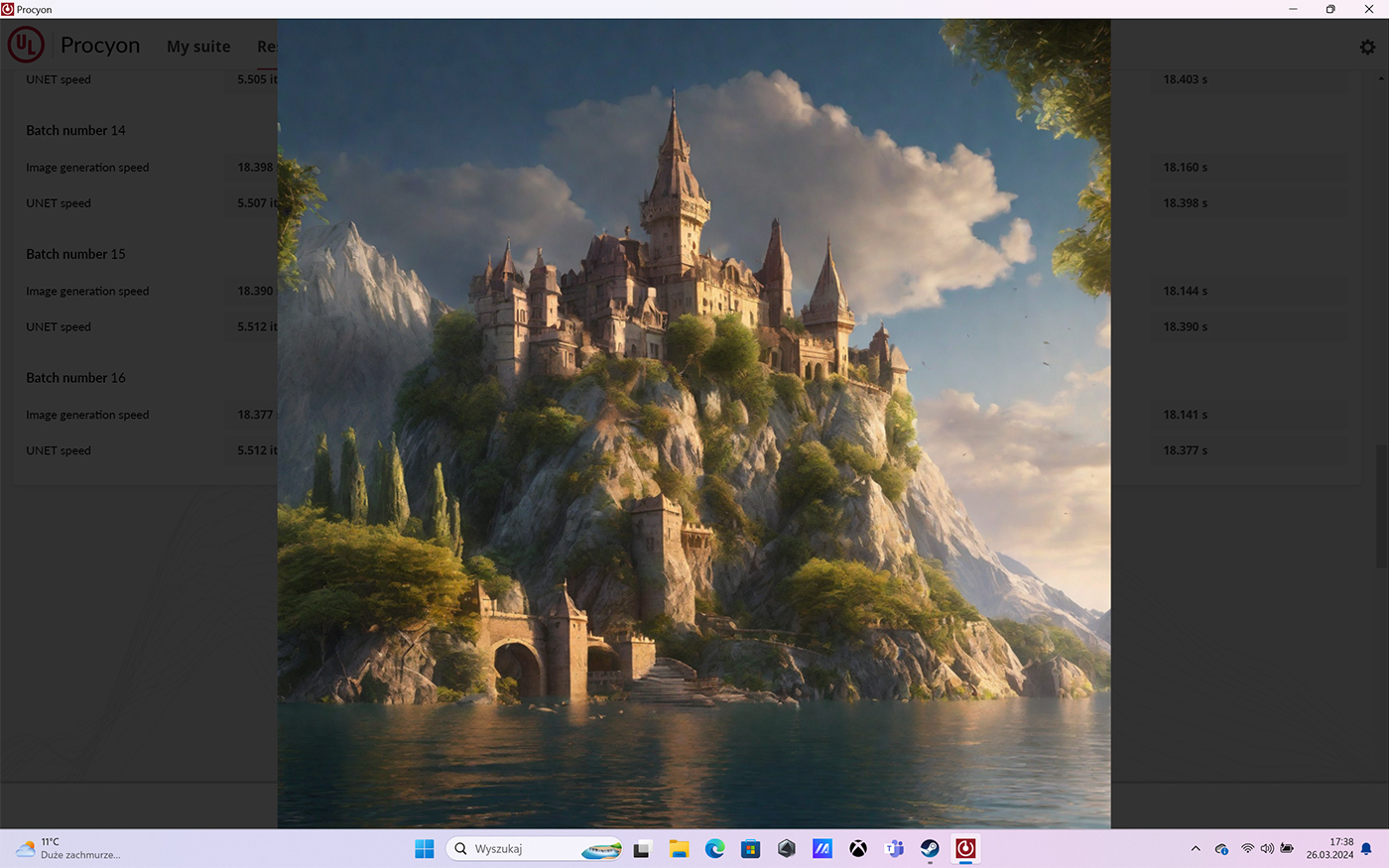Click the notification bell icon
The height and width of the screenshot is (868, 1389).
coord(1366,849)
